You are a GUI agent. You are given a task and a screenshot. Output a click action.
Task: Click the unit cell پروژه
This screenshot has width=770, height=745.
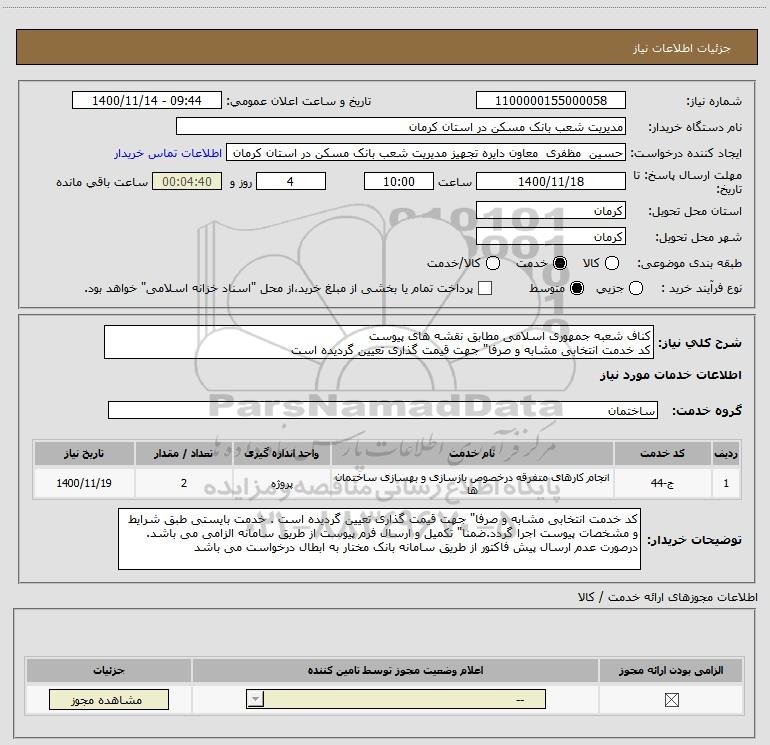(x=282, y=483)
